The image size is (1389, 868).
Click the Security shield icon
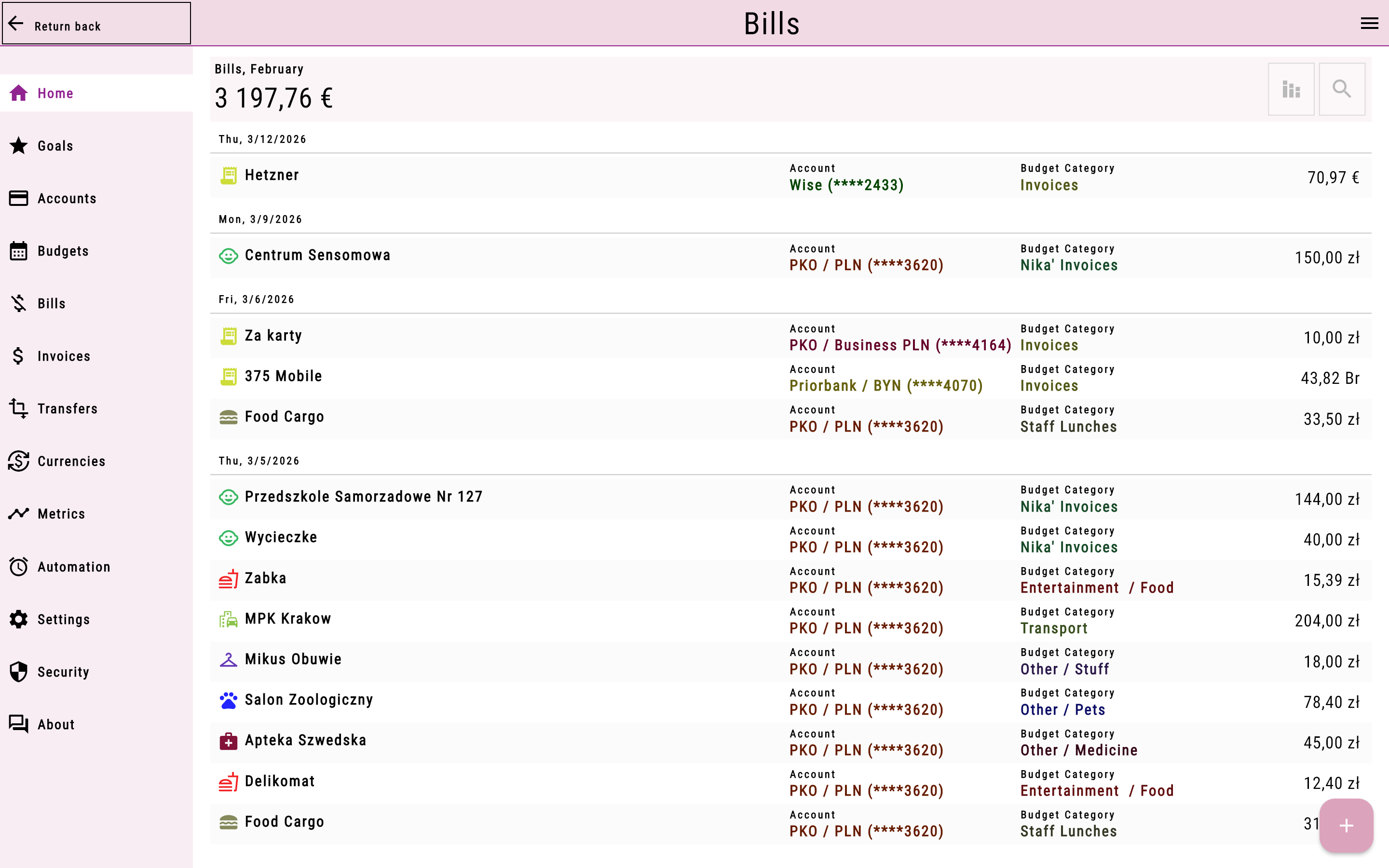pyautogui.click(x=18, y=672)
